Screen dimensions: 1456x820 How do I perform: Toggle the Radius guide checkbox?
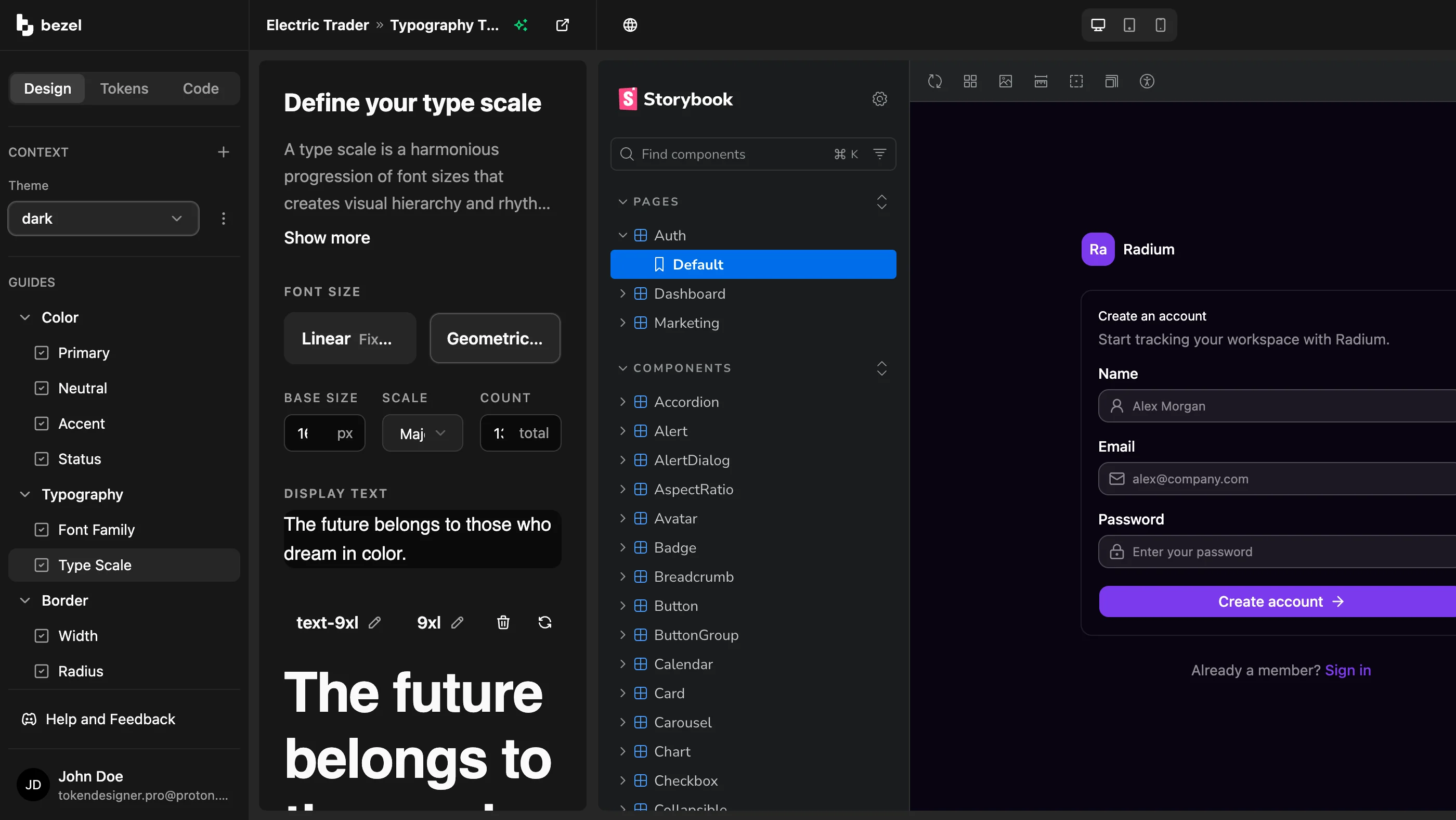pos(41,671)
